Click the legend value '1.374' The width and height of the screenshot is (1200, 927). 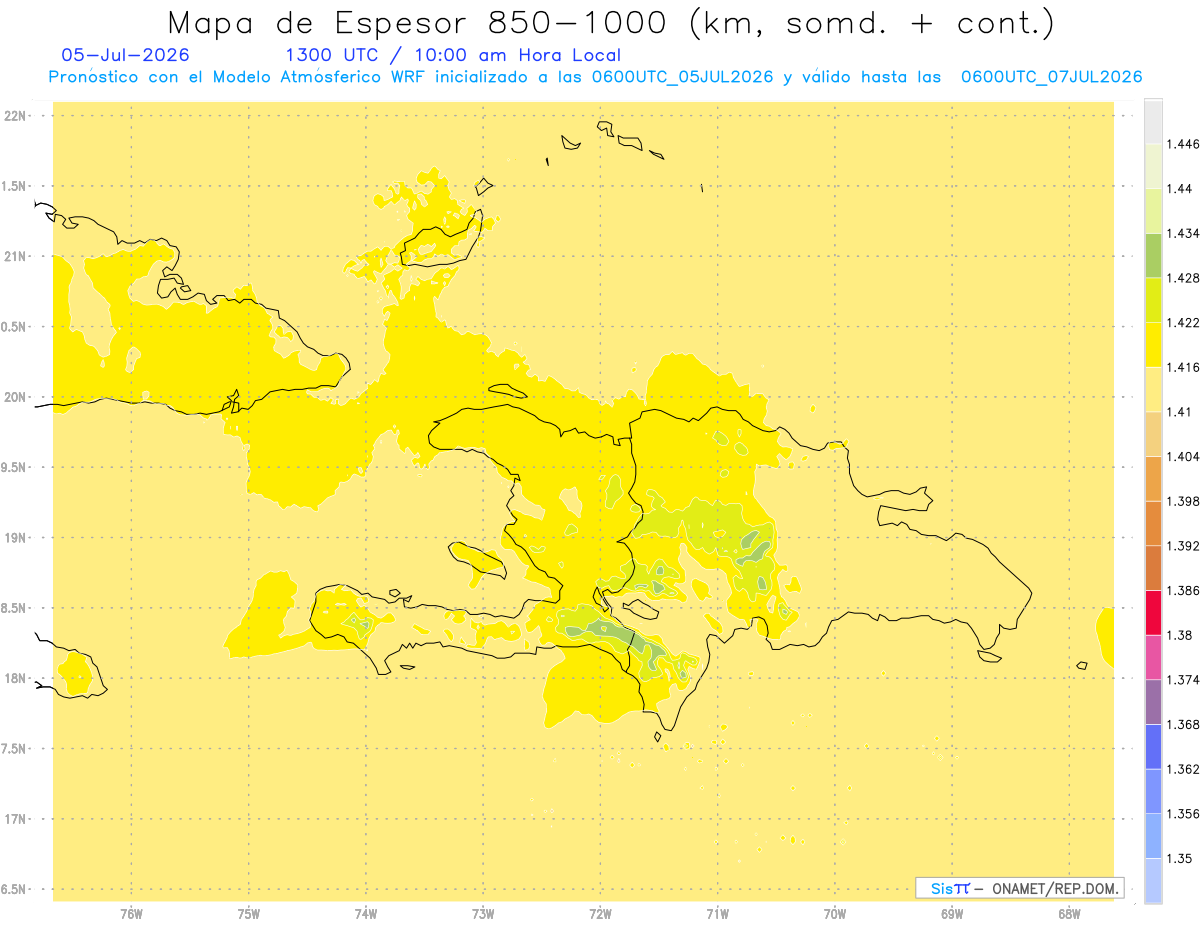(1183, 680)
